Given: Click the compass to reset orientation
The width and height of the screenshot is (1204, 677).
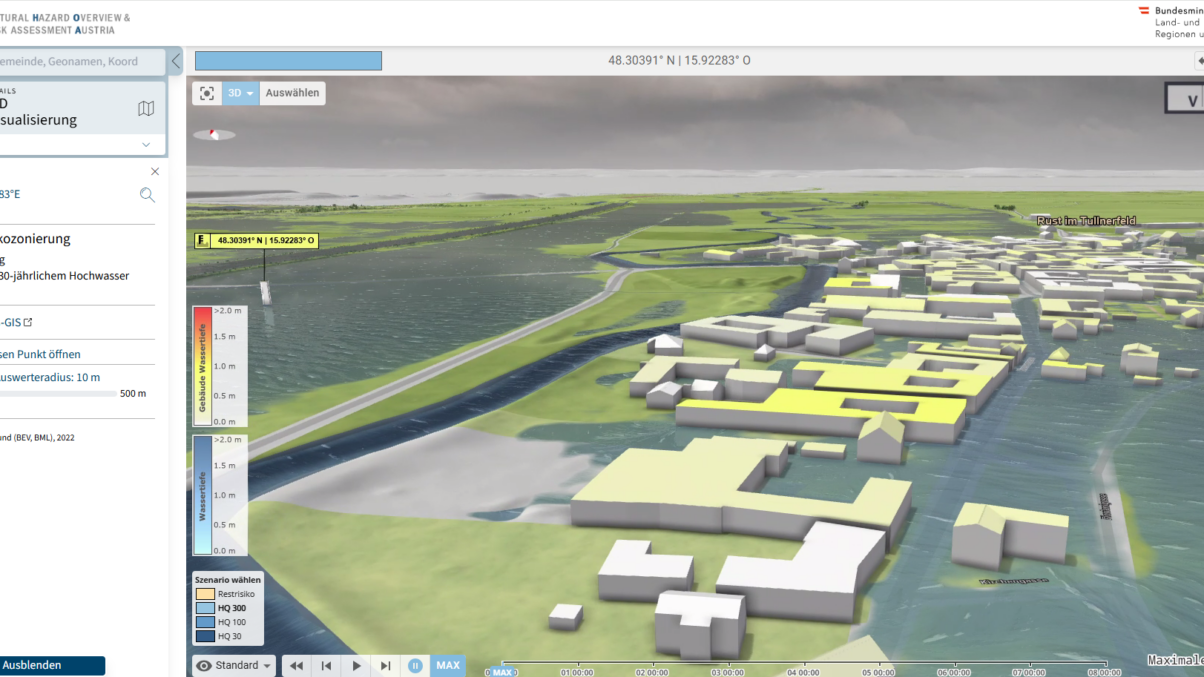Looking at the screenshot, I should coord(213,133).
